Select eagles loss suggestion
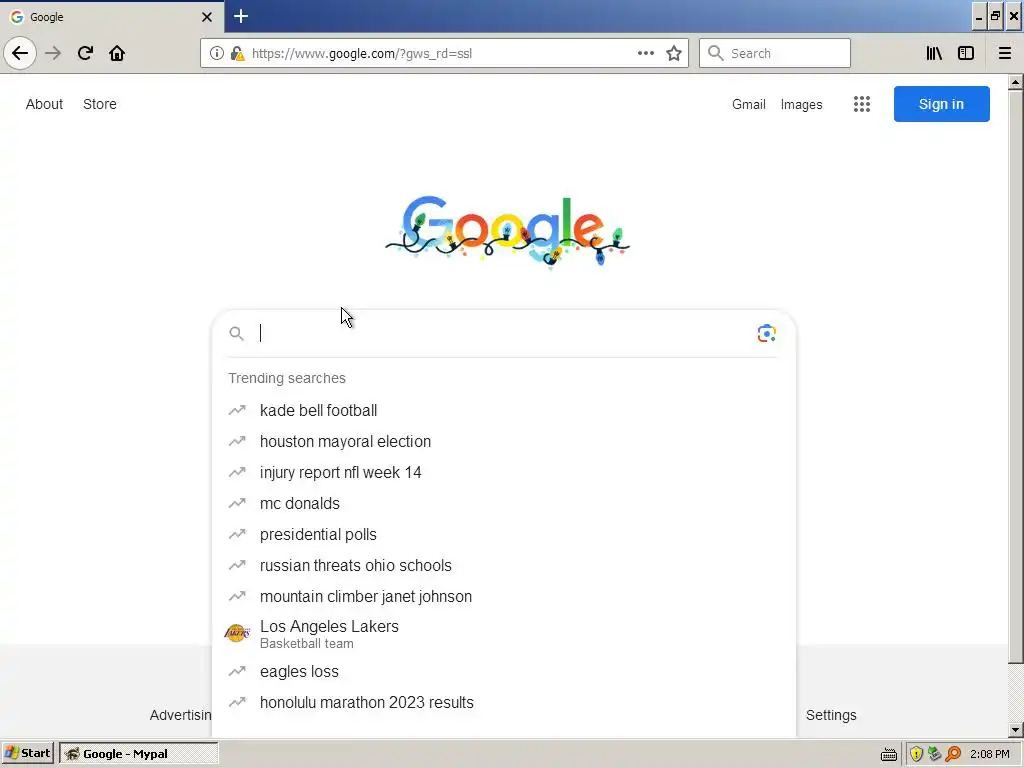1024x768 pixels. 504,671
